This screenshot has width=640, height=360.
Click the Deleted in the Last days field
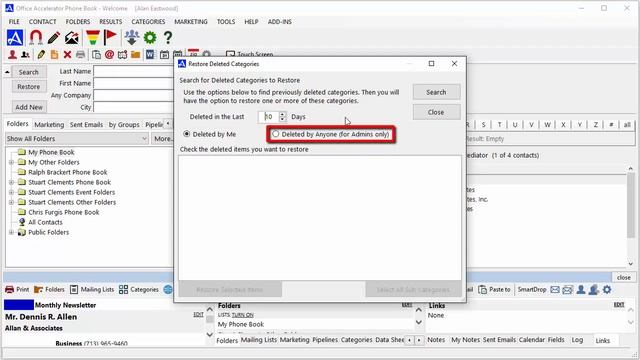[x=268, y=117]
